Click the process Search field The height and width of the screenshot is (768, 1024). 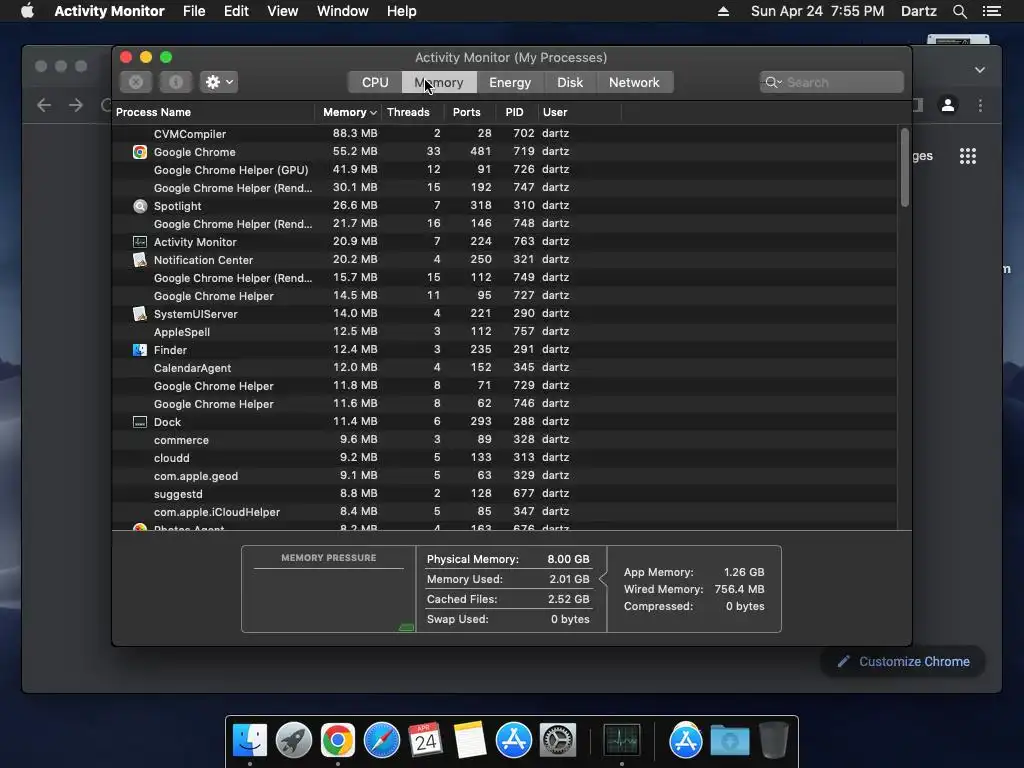[831, 82]
